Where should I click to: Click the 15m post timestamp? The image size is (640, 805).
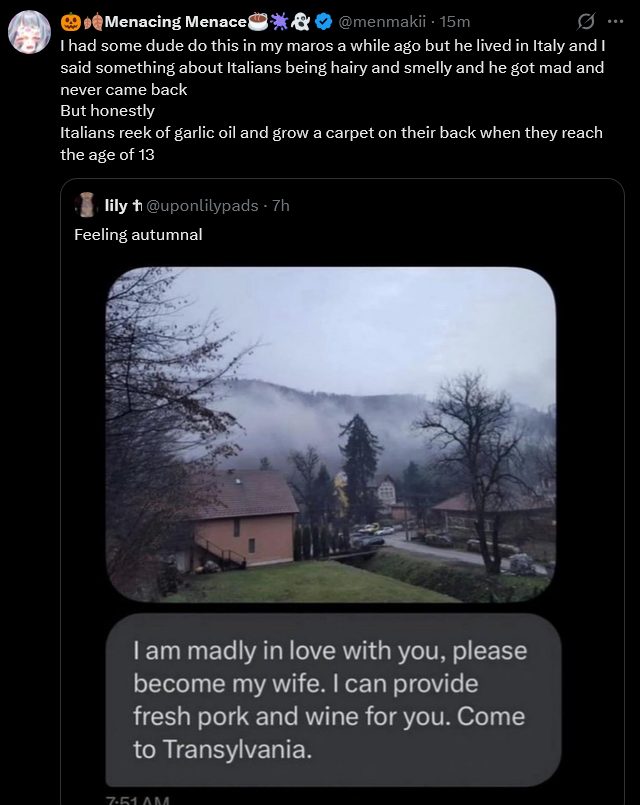coord(455,22)
